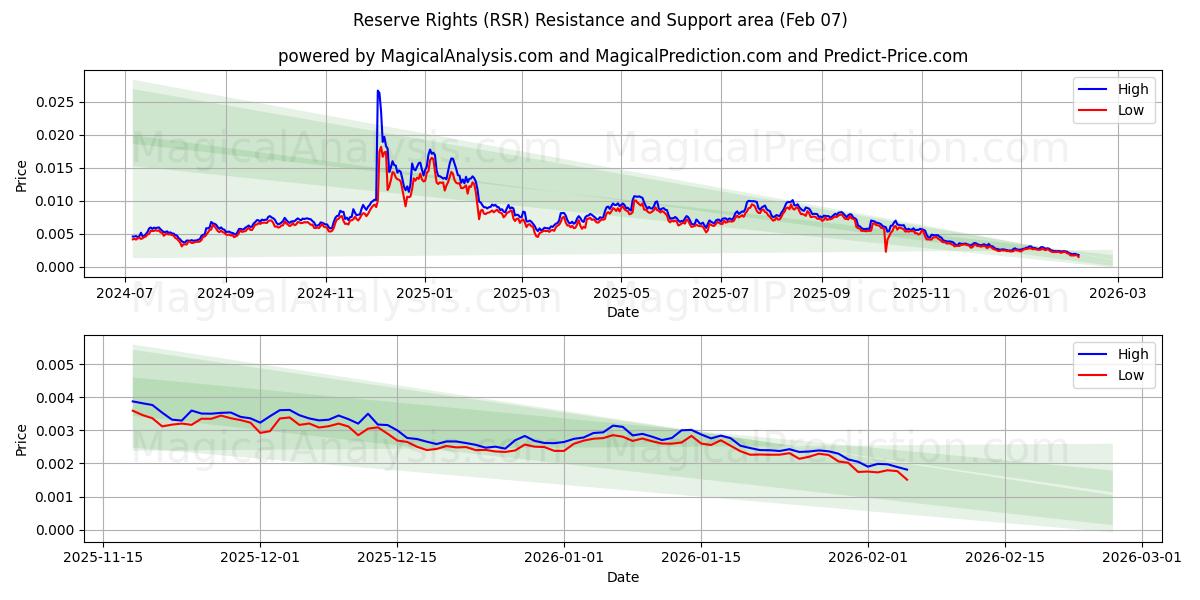
Task: Click the '2025-11' x-axis label in the upper chart
Action: (922, 294)
